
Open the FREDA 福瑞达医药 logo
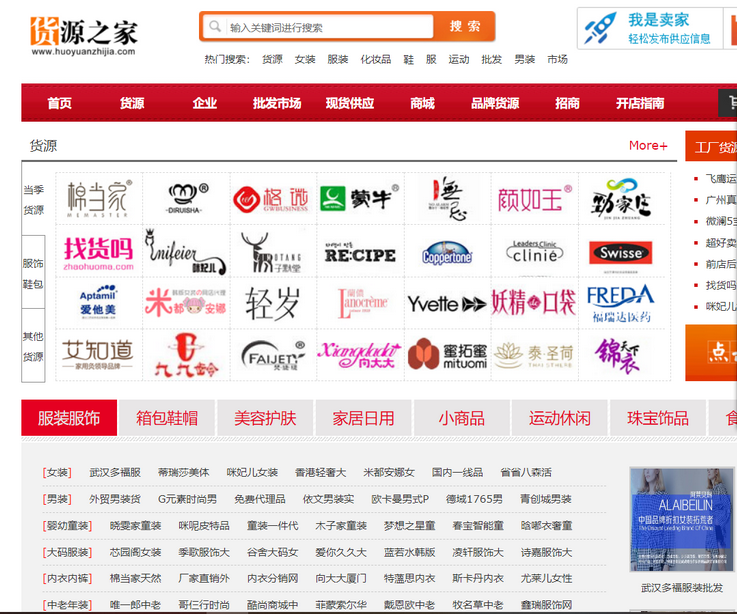(622, 303)
